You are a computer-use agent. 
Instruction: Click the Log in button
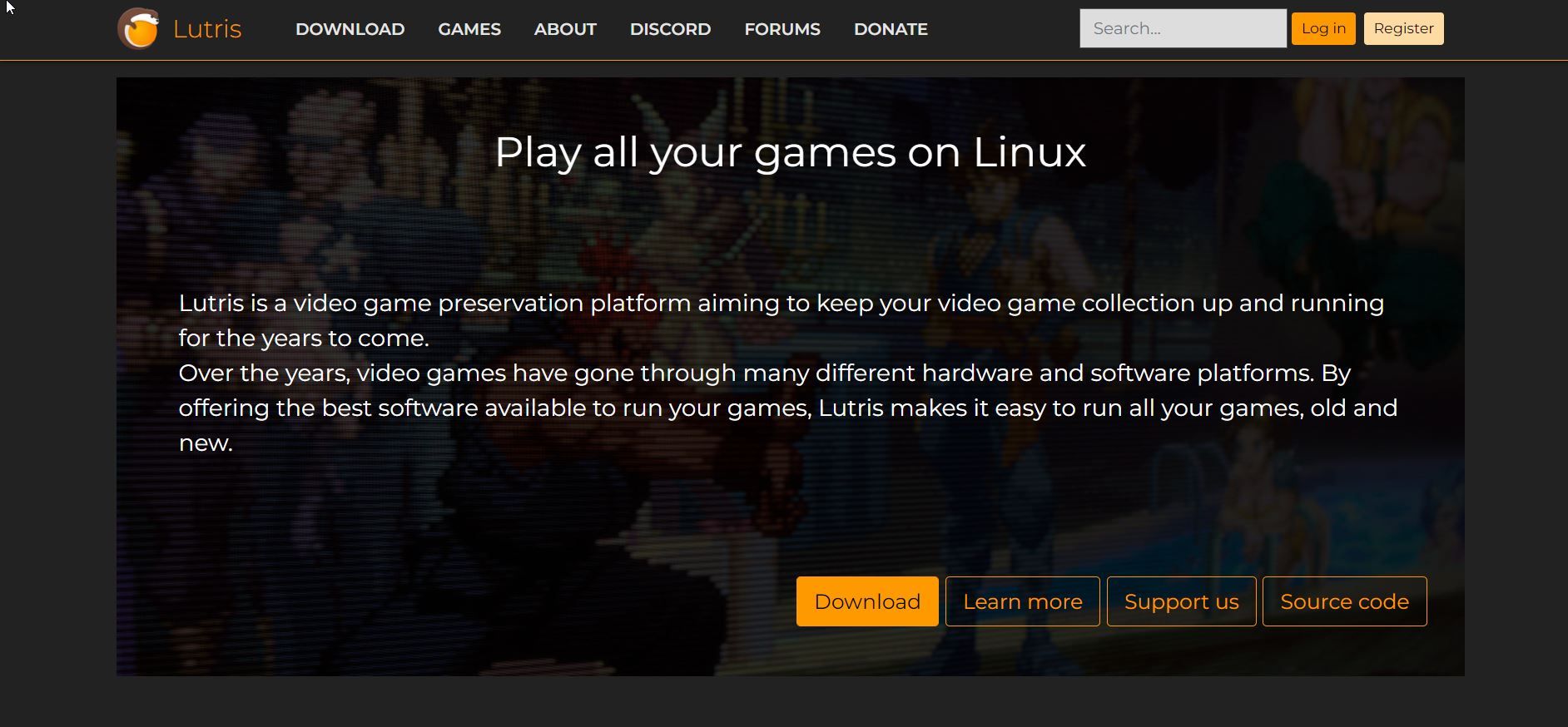coord(1323,28)
